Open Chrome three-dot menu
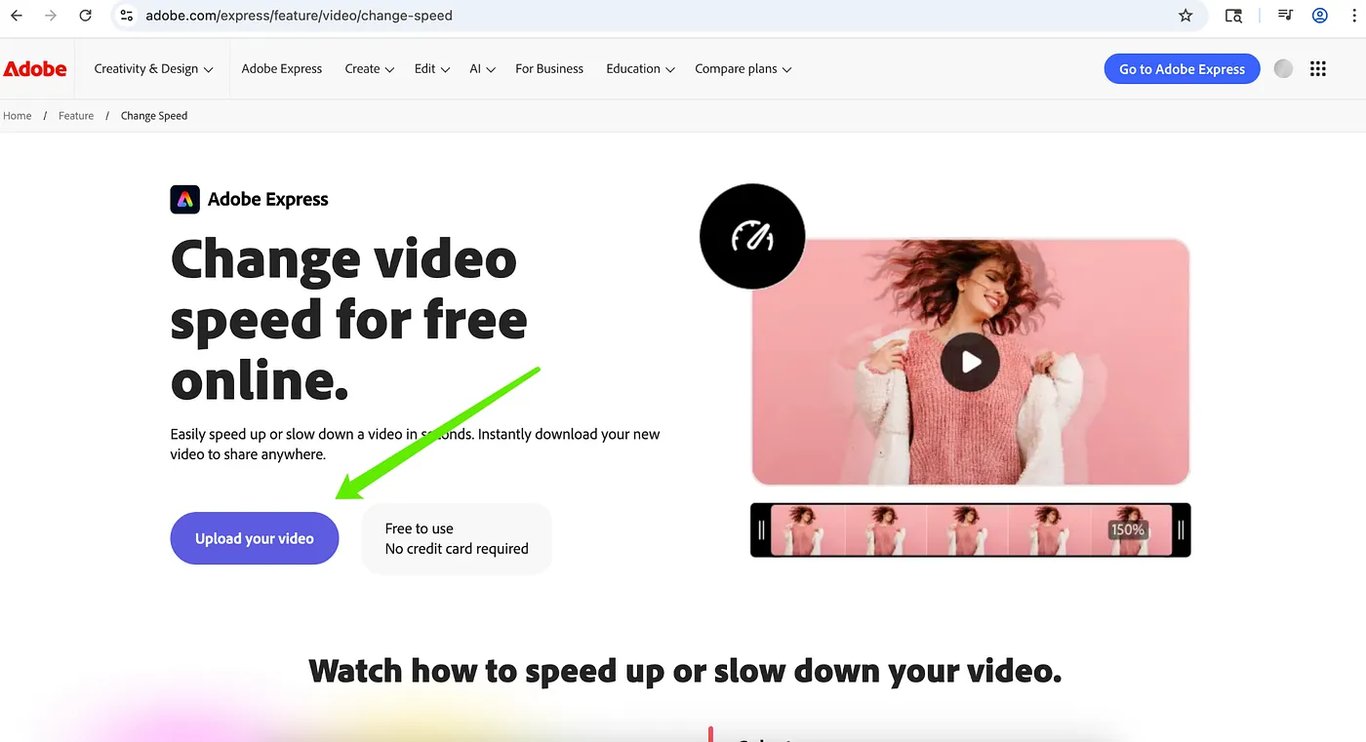 click(x=1353, y=16)
